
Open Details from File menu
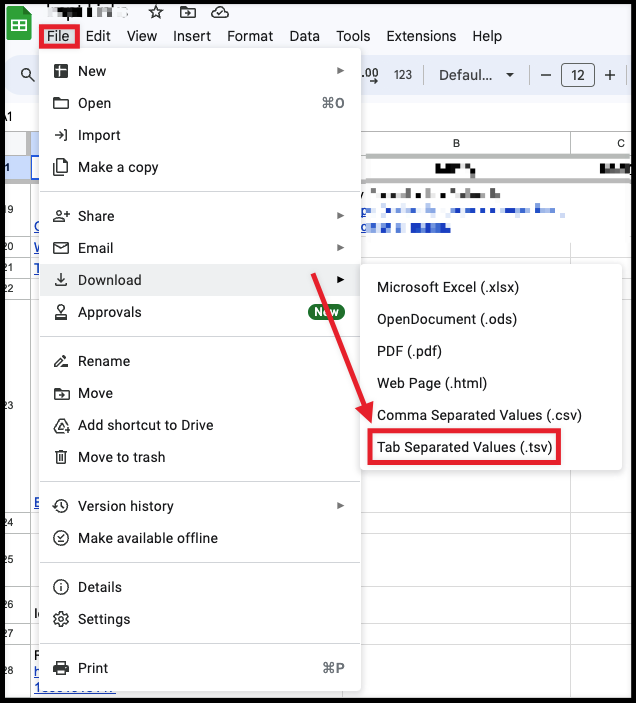point(200,587)
